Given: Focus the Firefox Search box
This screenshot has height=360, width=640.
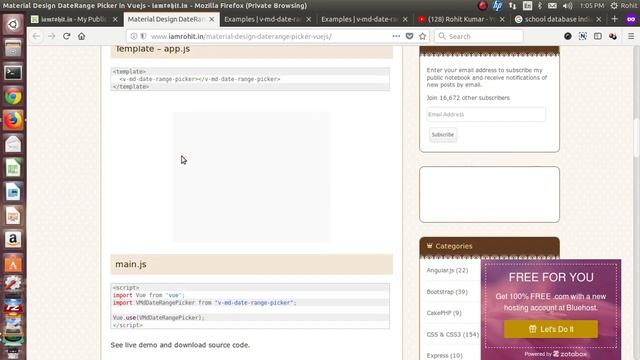Looking at the screenshot, I should (478, 36).
